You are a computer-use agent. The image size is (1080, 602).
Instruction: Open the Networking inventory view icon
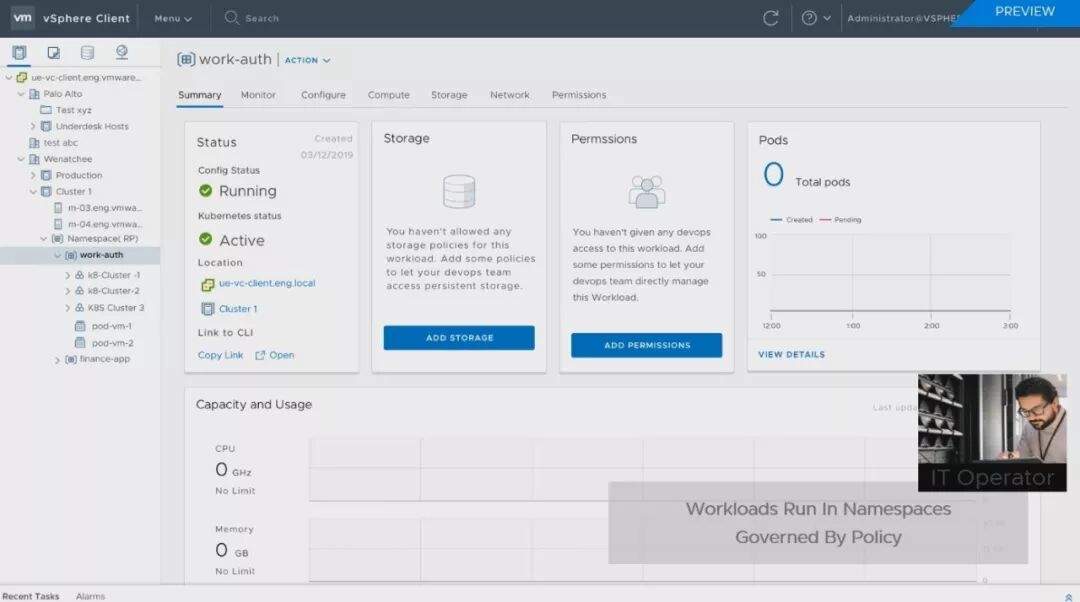tap(122, 52)
